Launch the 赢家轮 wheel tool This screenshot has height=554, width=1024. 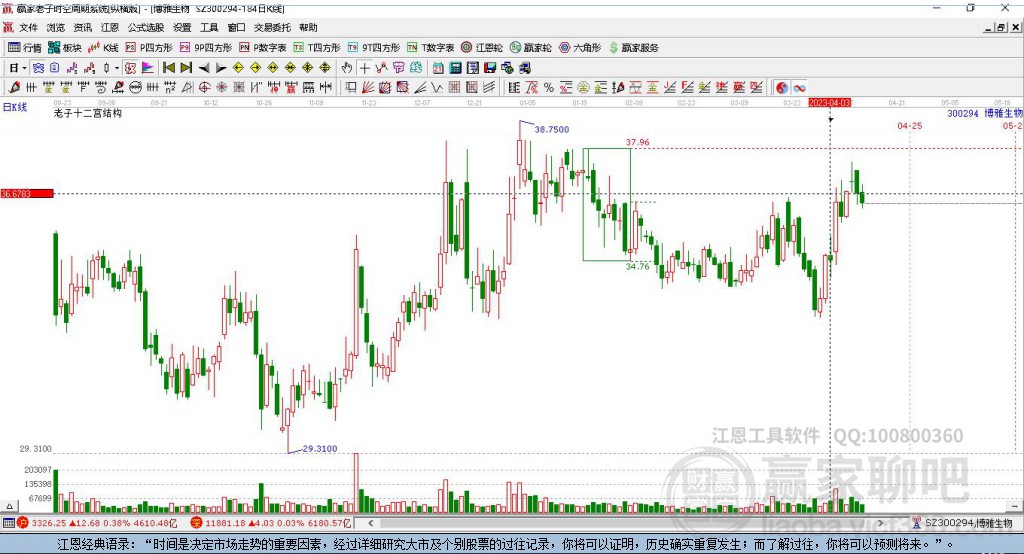531,48
